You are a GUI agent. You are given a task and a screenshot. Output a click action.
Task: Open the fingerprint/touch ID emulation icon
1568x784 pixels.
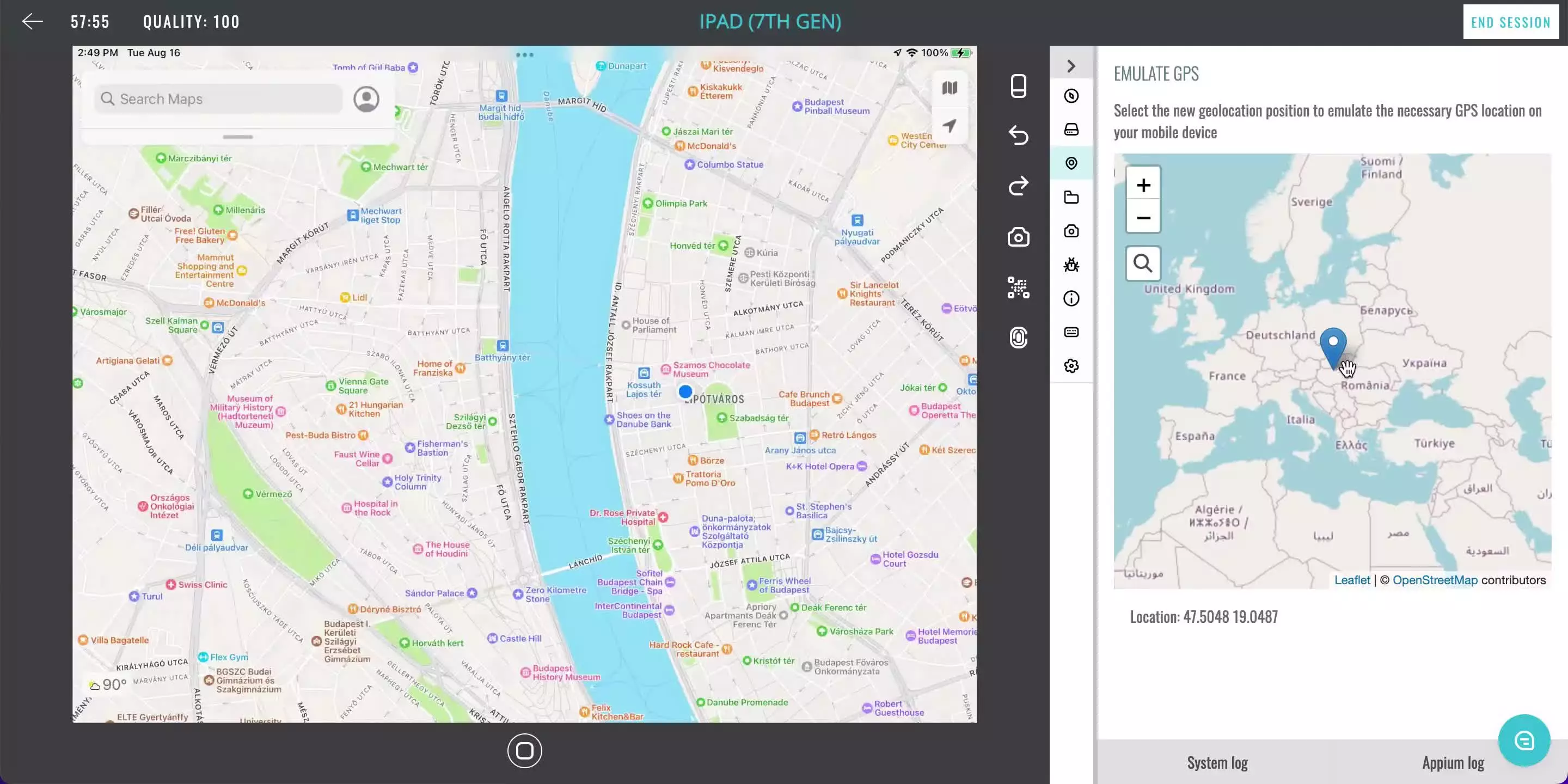(1018, 337)
